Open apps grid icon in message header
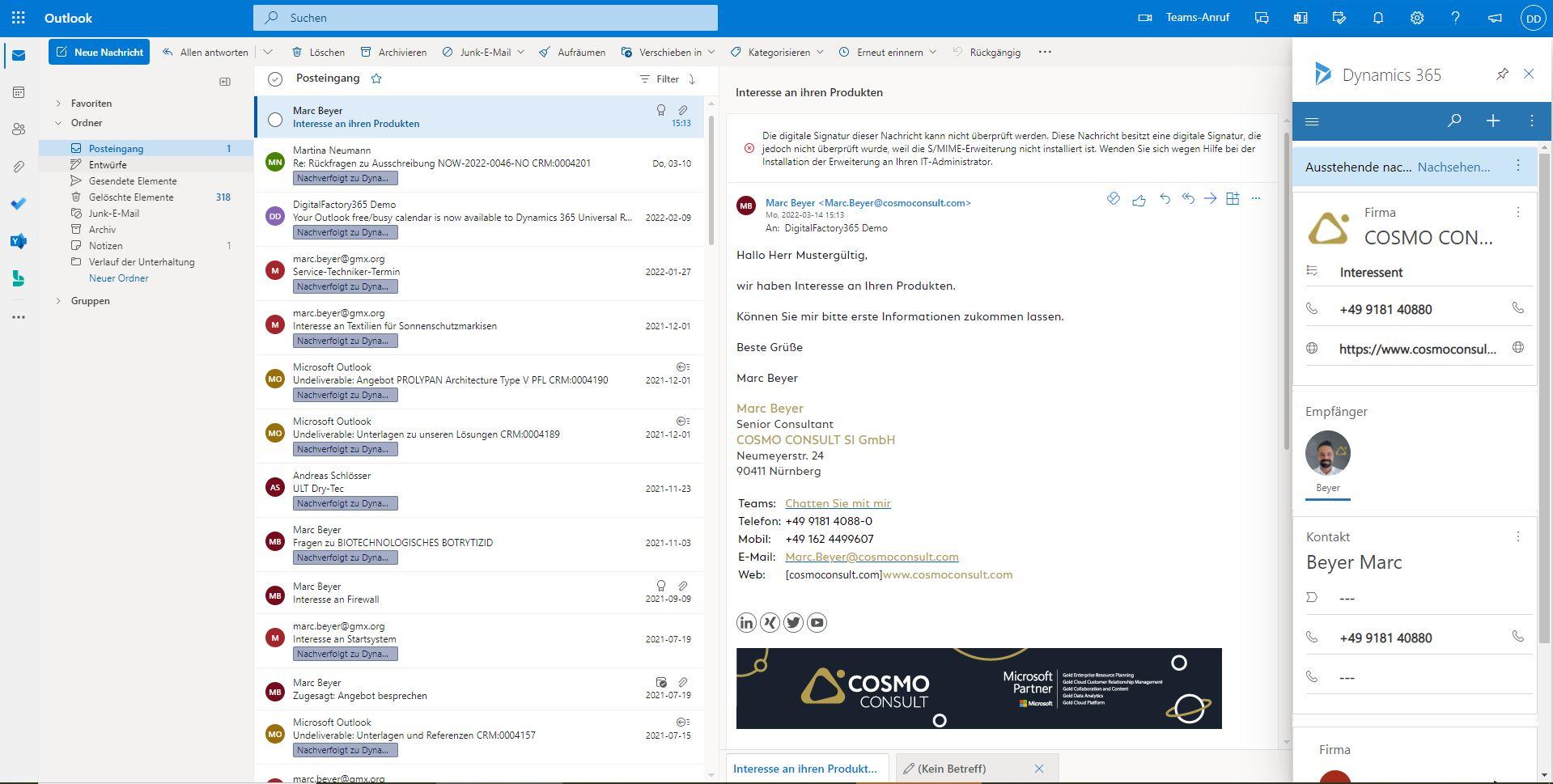Viewport: 1553px width, 784px height. pos(1233,198)
